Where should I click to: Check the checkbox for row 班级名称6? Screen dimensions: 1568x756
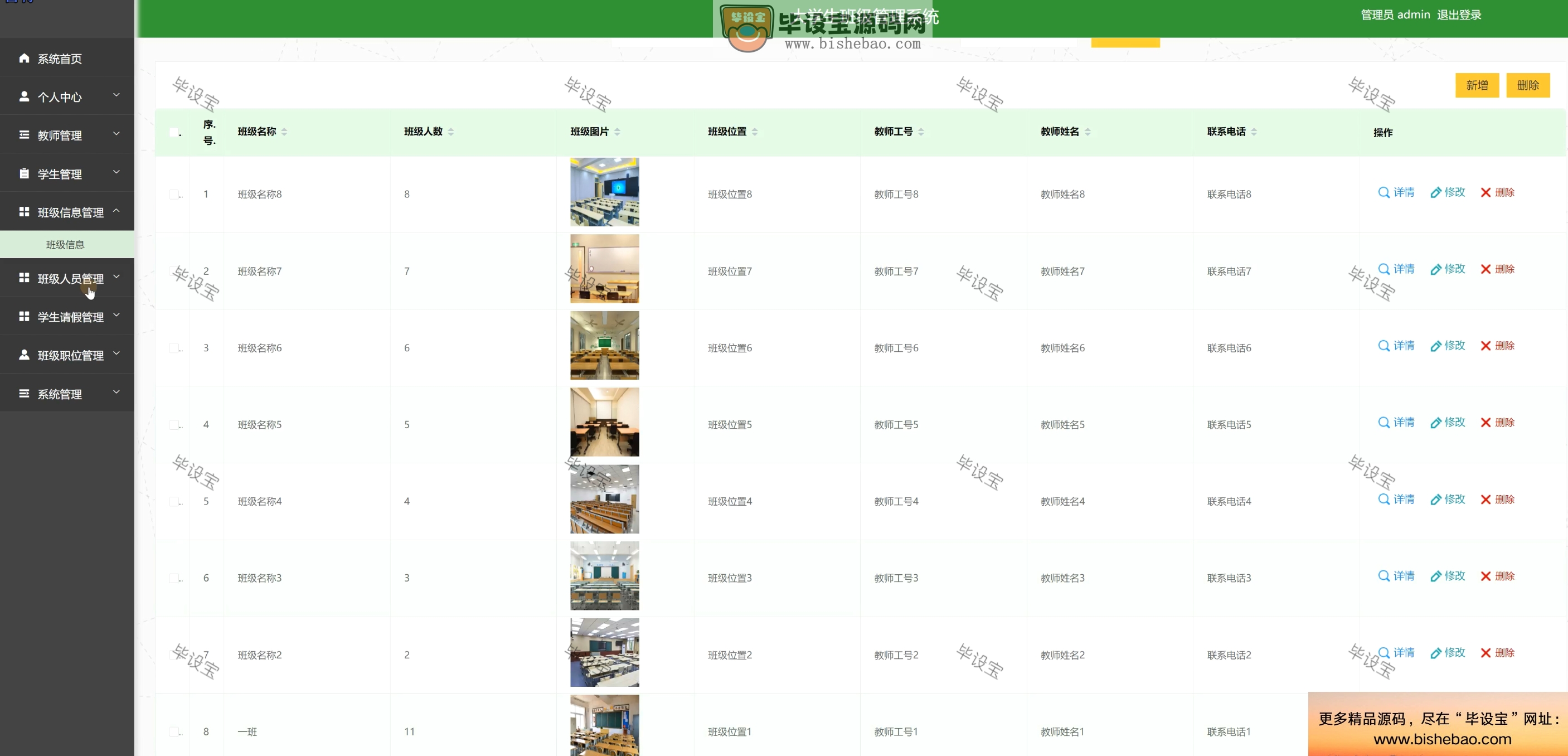174,347
